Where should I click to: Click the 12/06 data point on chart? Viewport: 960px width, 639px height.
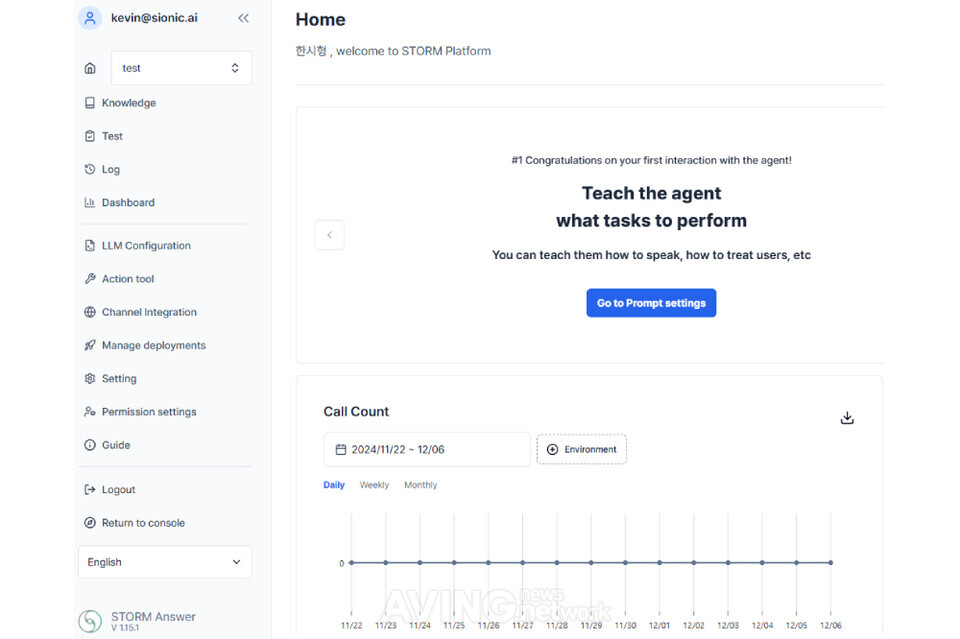coord(830,563)
